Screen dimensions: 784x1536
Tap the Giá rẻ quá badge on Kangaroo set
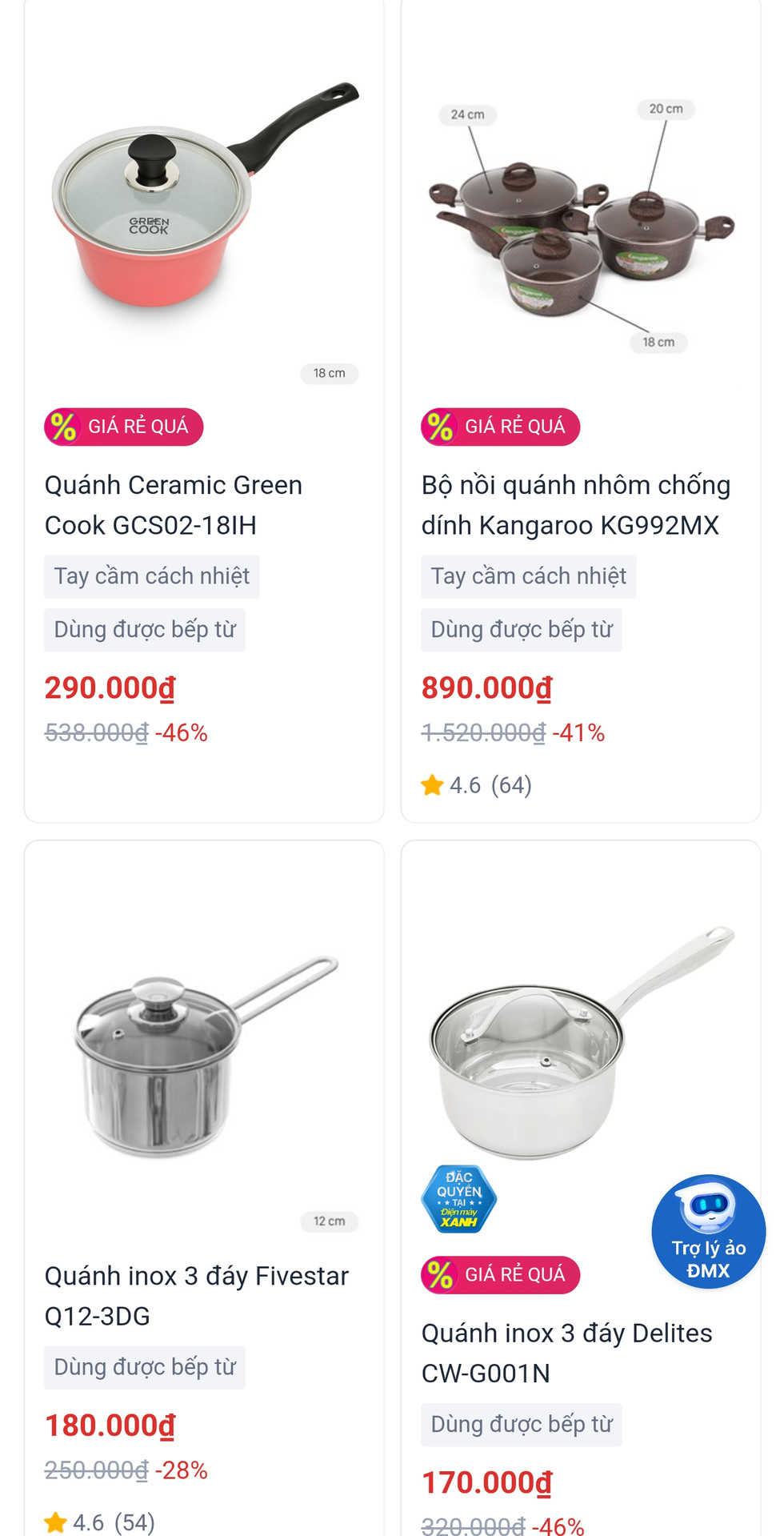tap(501, 427)
